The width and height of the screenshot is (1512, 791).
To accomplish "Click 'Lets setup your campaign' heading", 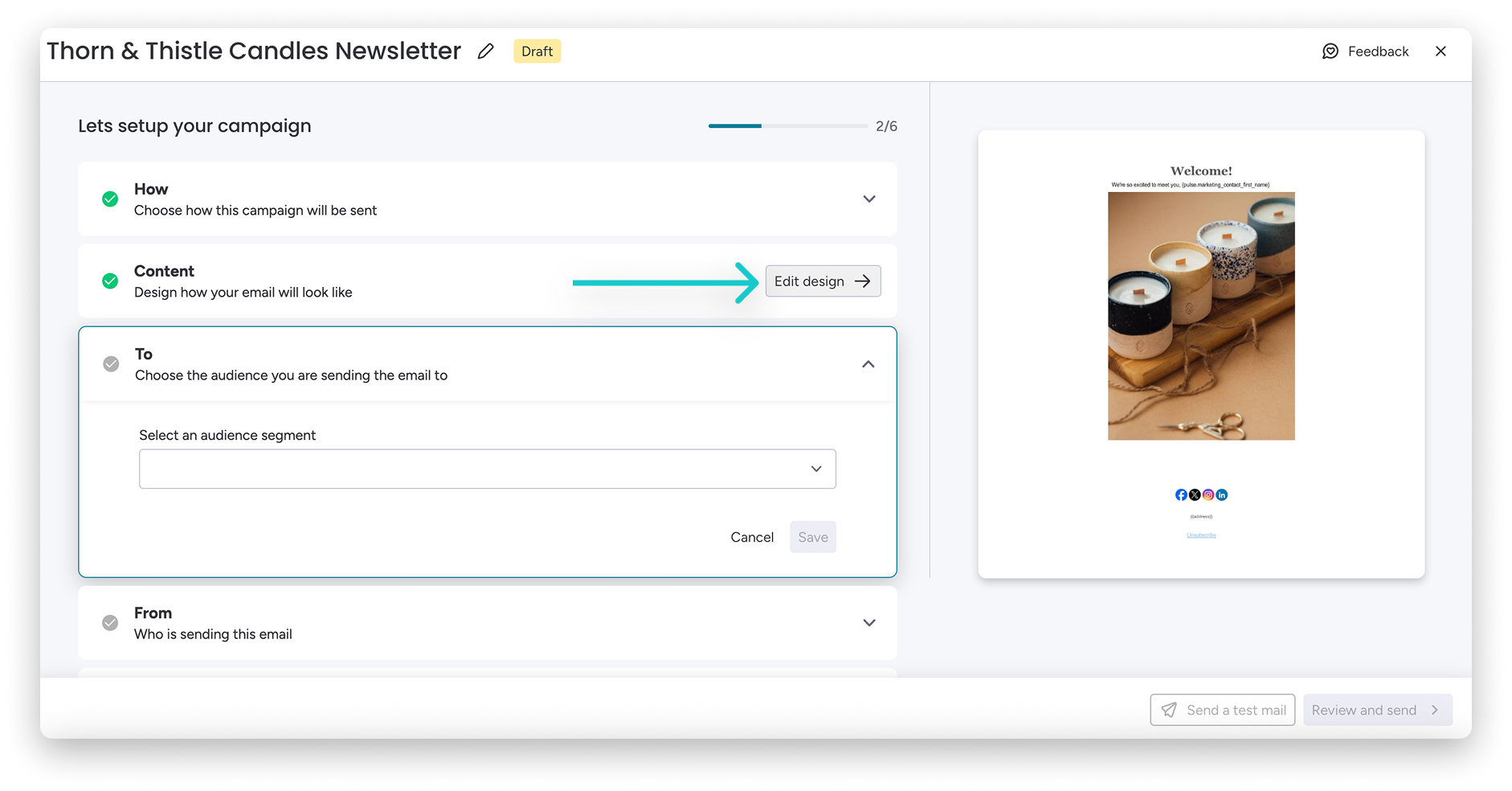I will click(x=194, y=126).
